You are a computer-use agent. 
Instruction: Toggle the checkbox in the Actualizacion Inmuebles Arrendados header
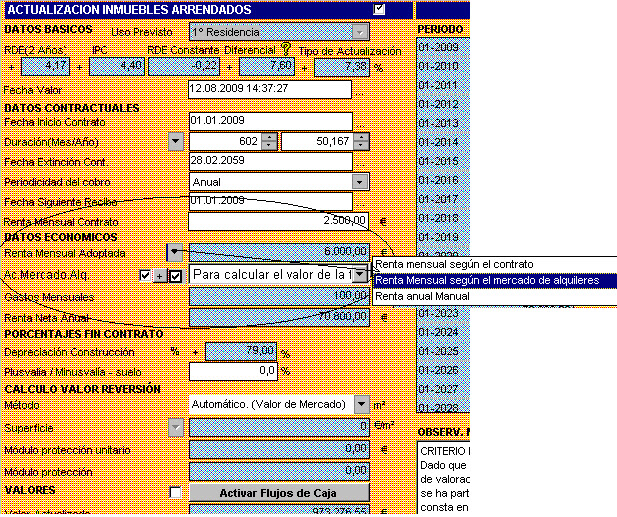click(x=379, y=9)
